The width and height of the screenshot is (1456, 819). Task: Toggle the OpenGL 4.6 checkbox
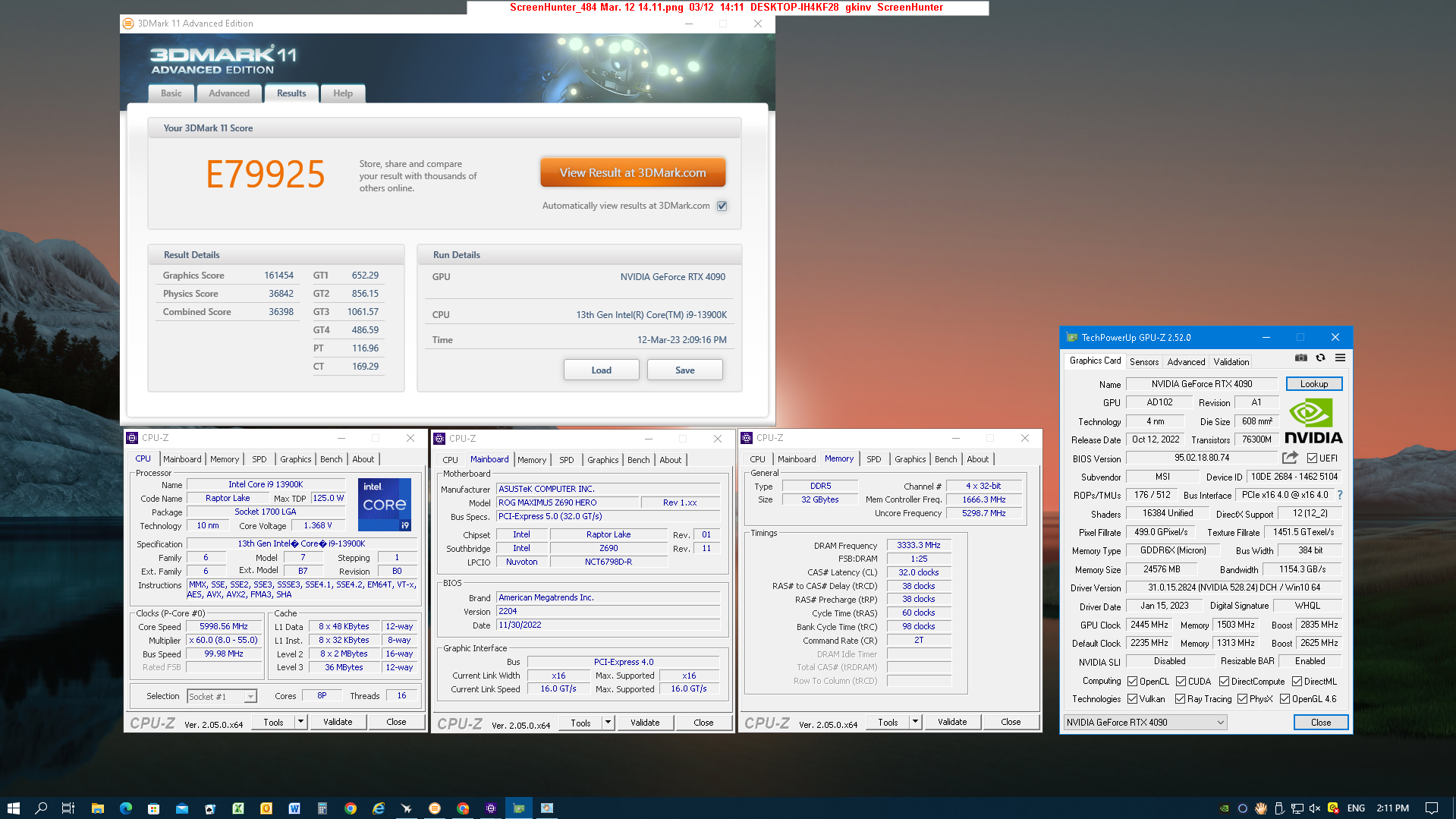click(x=1285, y=698)
